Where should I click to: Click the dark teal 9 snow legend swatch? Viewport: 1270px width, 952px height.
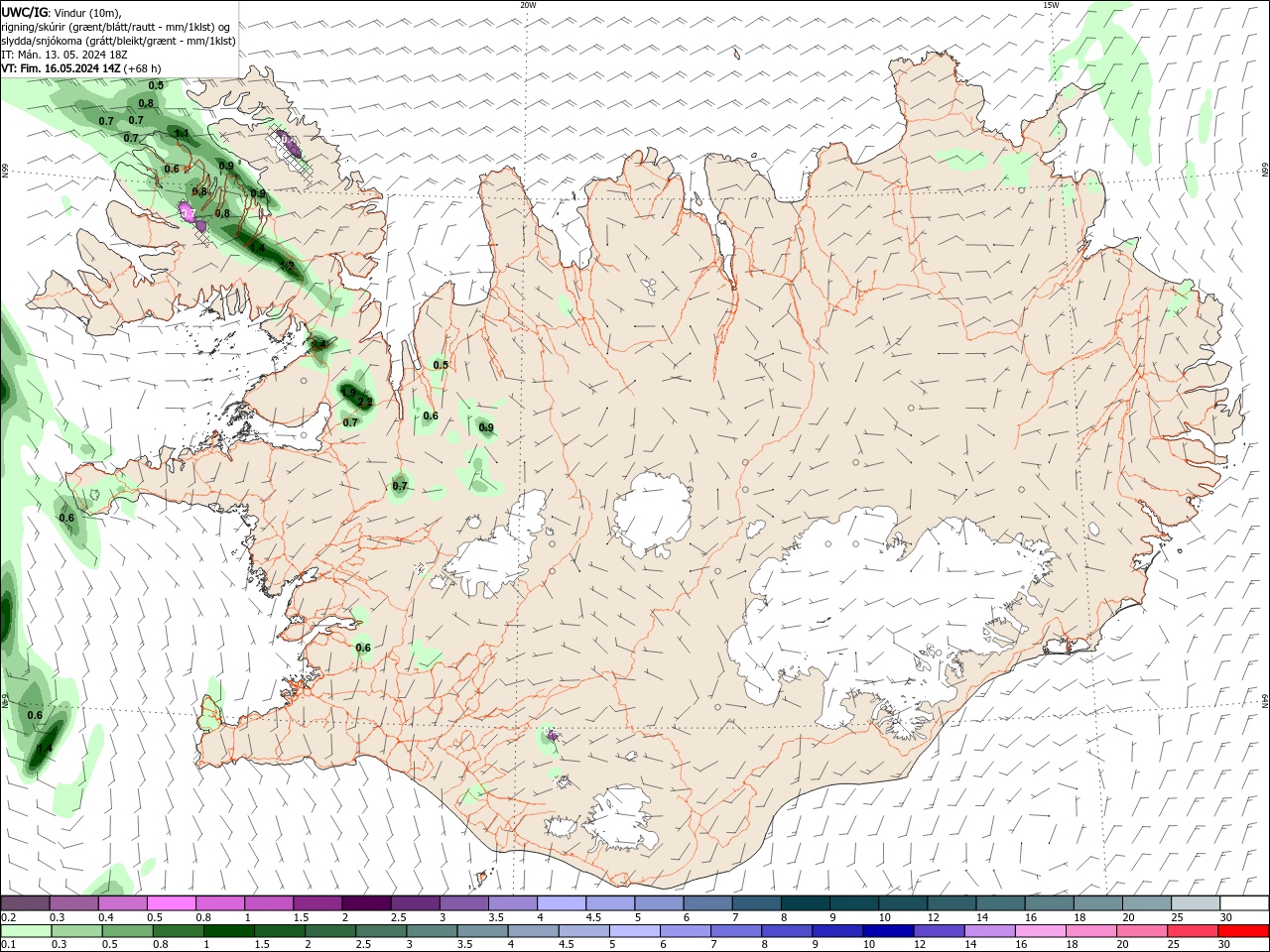click(853, 903)
